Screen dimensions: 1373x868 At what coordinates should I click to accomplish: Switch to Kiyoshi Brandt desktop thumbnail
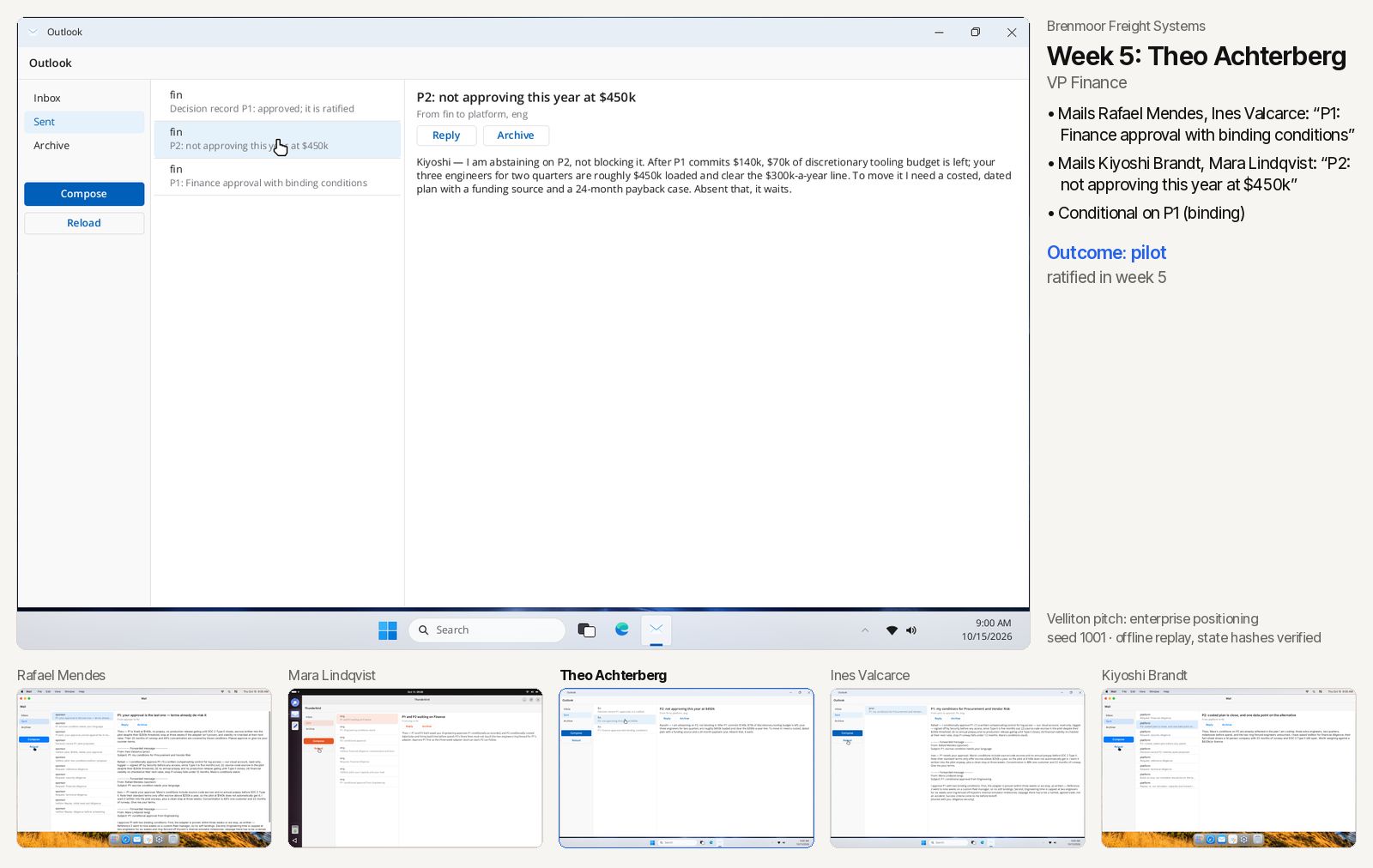[x=1229, y=768]
